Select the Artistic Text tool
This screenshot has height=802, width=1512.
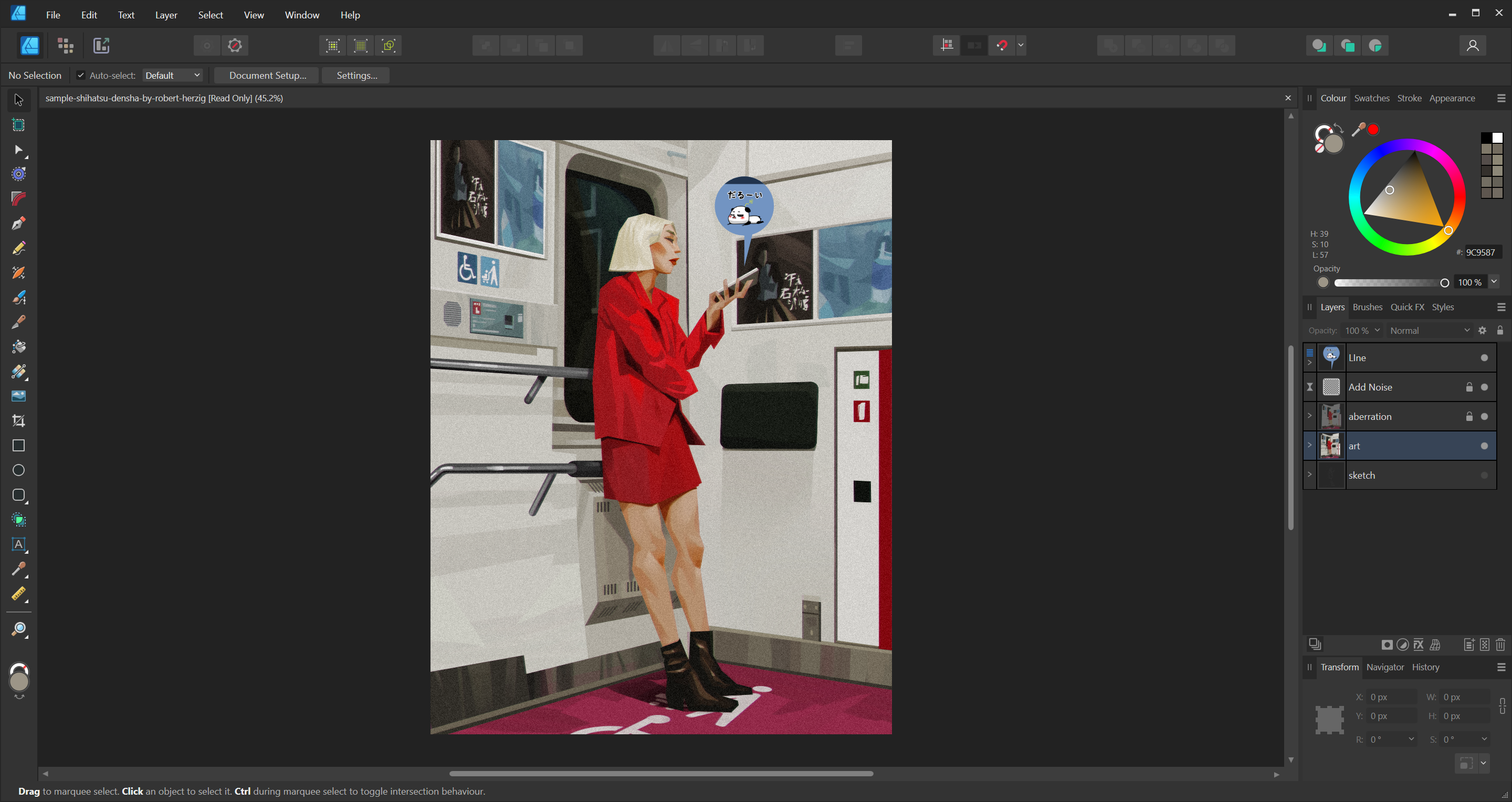pos(18,544)
